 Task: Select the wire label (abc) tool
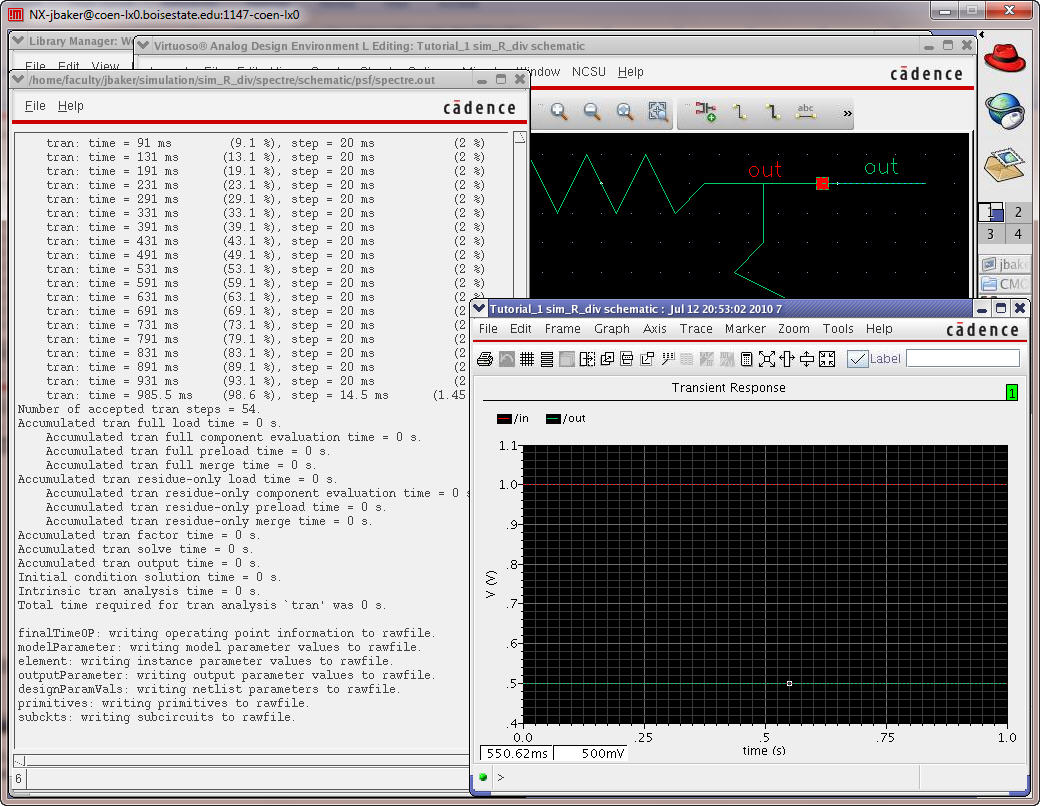point(805,112)
